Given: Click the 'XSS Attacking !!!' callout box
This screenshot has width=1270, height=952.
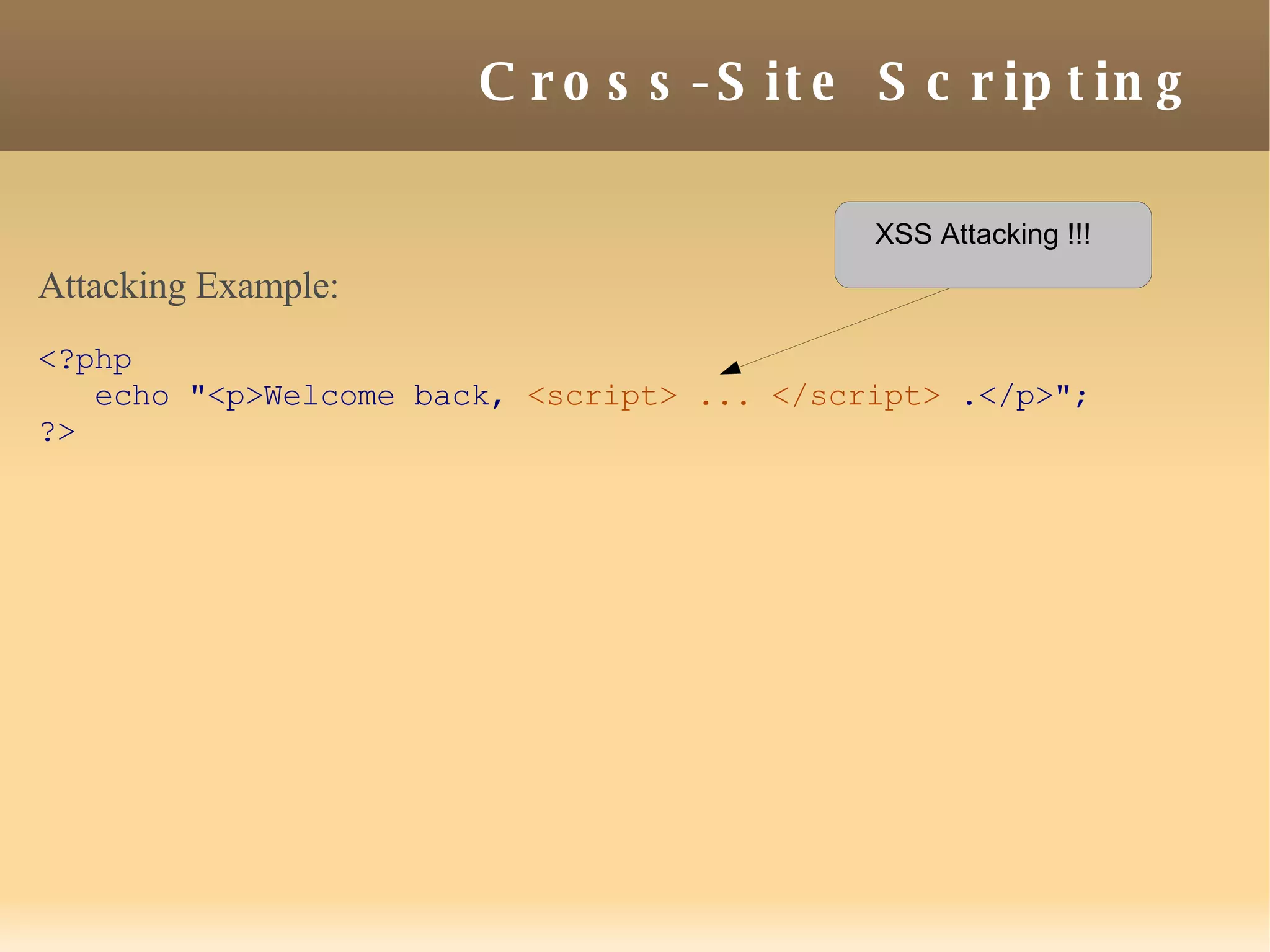Looking at the screenshot, I should point(993,244).
